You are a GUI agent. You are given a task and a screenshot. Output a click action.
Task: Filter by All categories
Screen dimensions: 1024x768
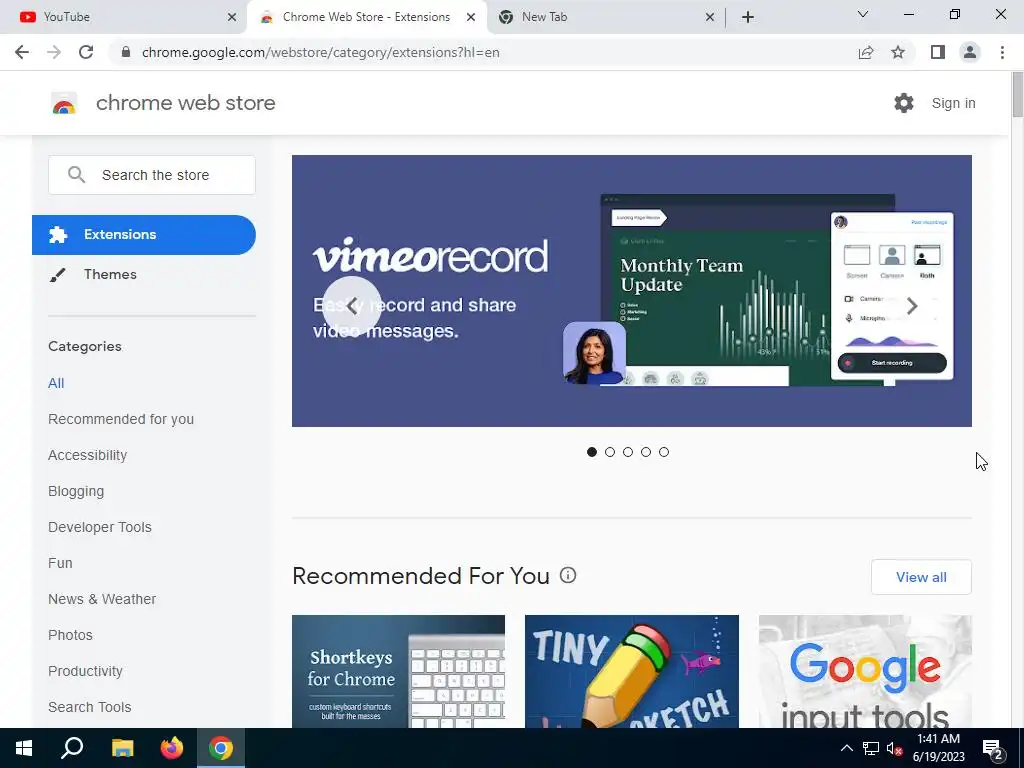tap(56, 383)
